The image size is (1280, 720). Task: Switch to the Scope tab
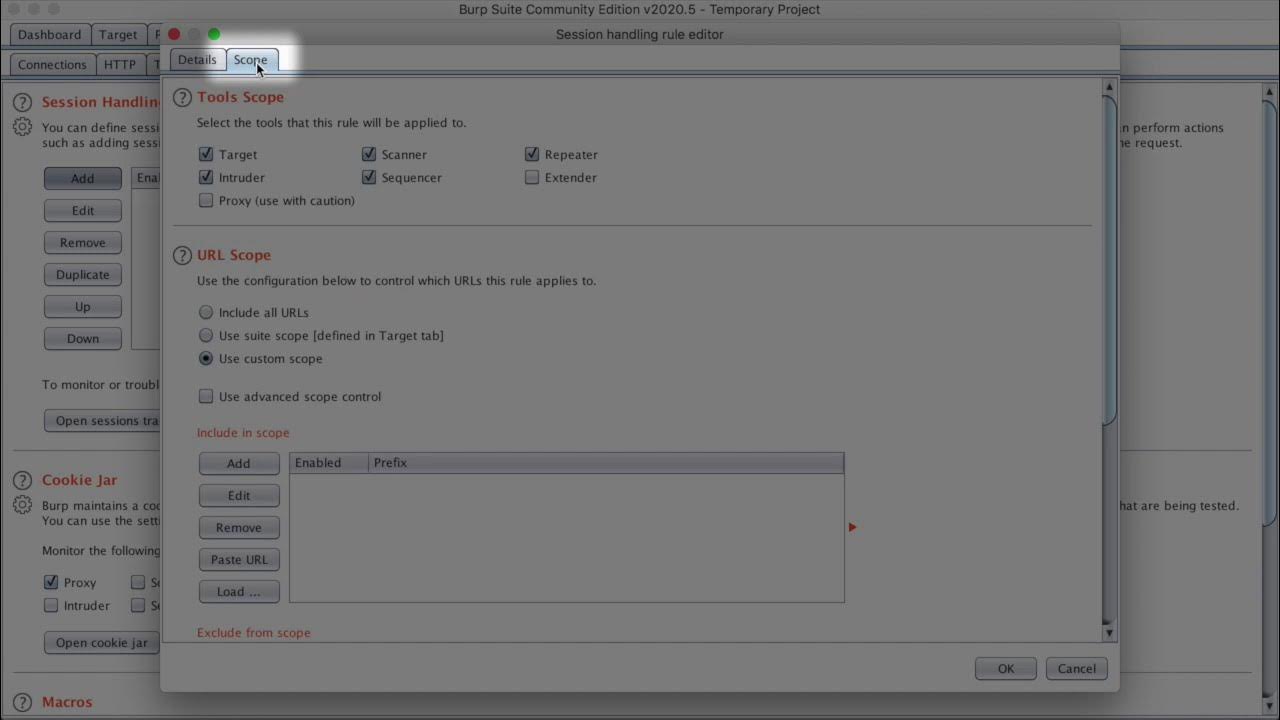250,60
